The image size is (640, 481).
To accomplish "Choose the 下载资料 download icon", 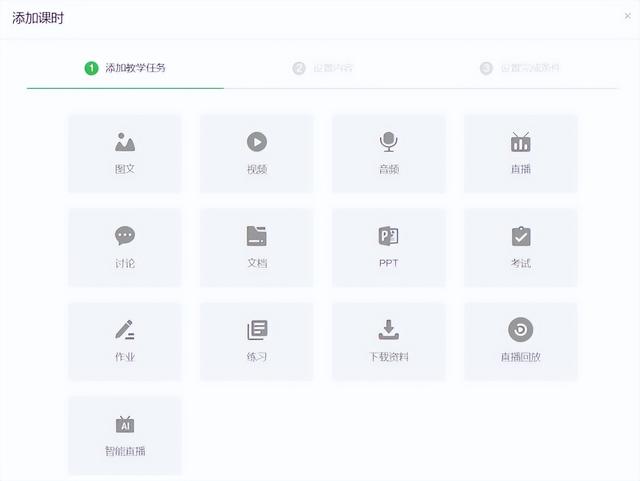I will tap(389, 330).
